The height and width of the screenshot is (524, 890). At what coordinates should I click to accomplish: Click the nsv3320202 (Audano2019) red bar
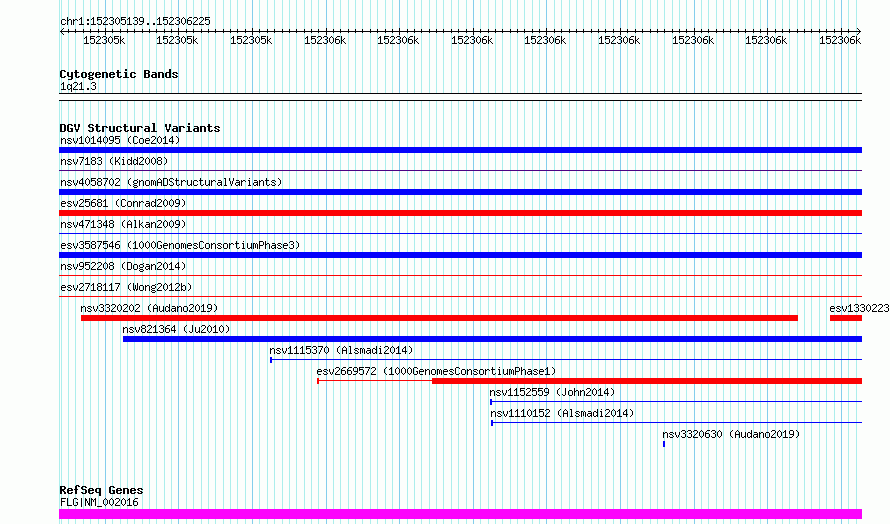439,318
